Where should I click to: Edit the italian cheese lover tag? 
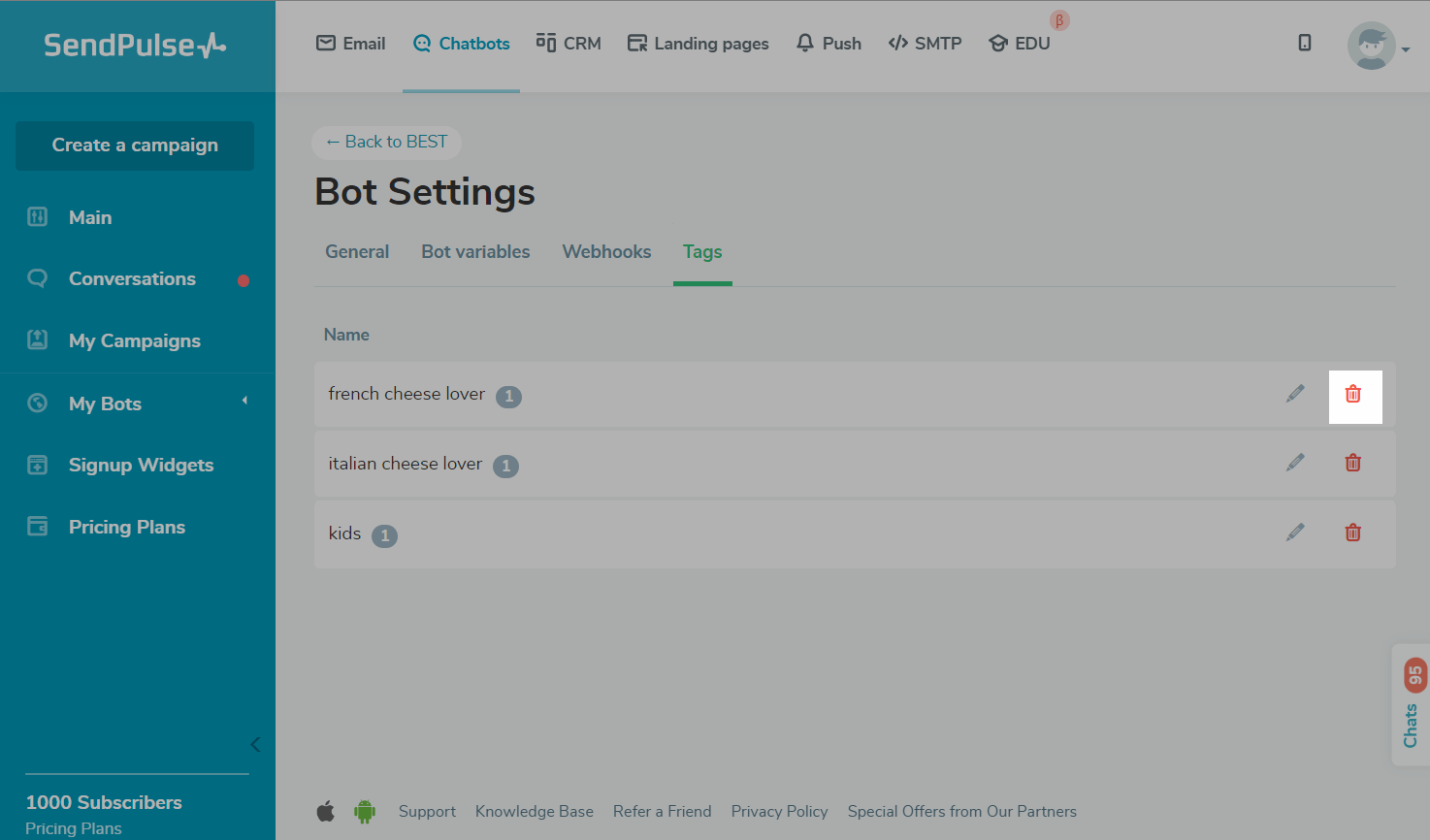click(1295, 464)
